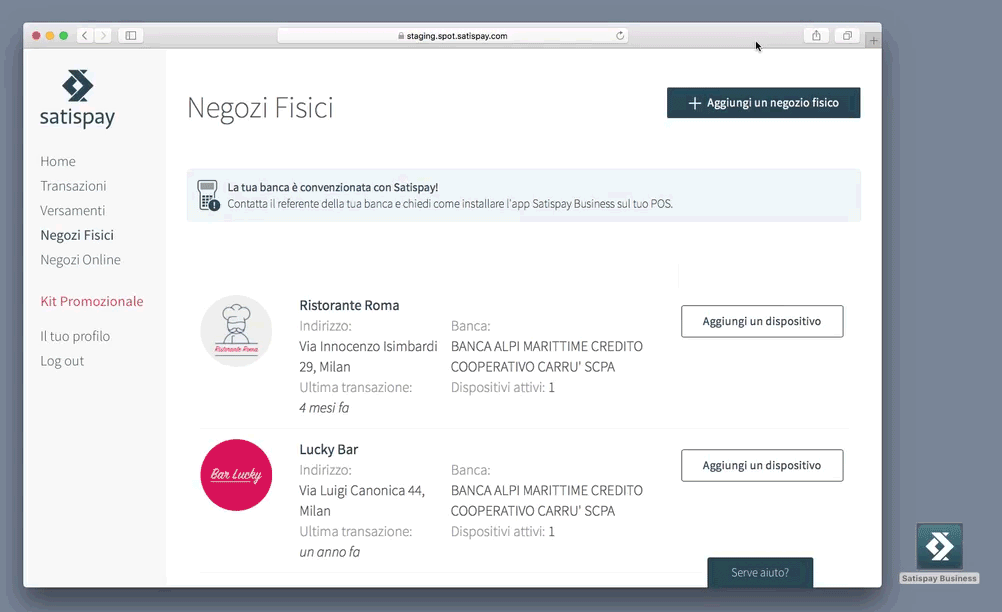Click the address 'Via Innocenzo Isimbardi 29, Milan'
The width and height of the screenshot is (1002, 612).
369,356
